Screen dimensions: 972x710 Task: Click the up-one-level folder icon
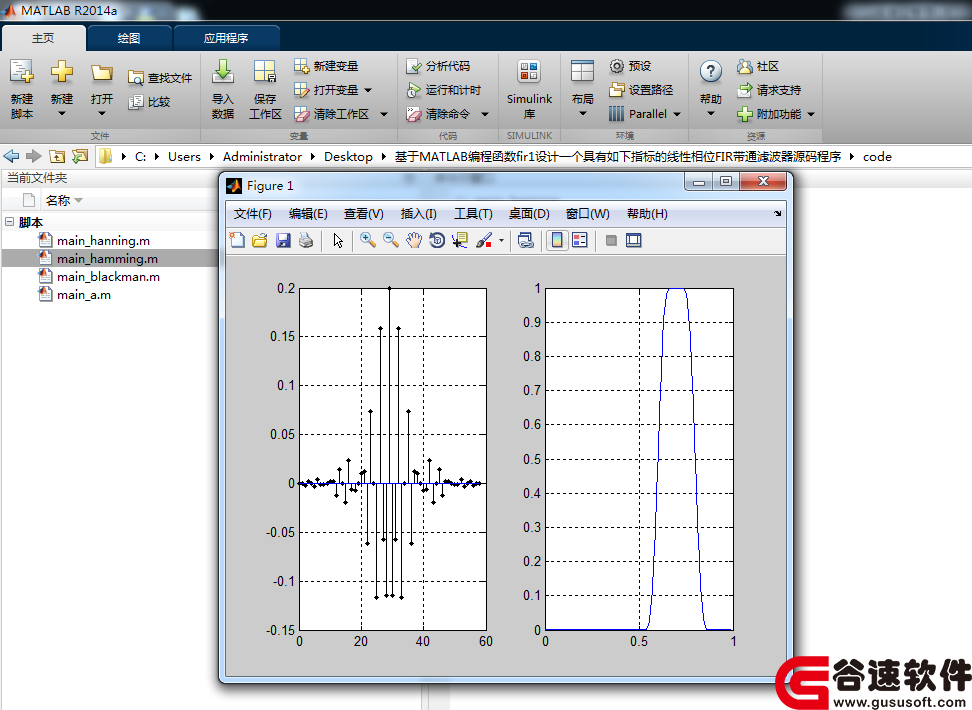(57, 156)
